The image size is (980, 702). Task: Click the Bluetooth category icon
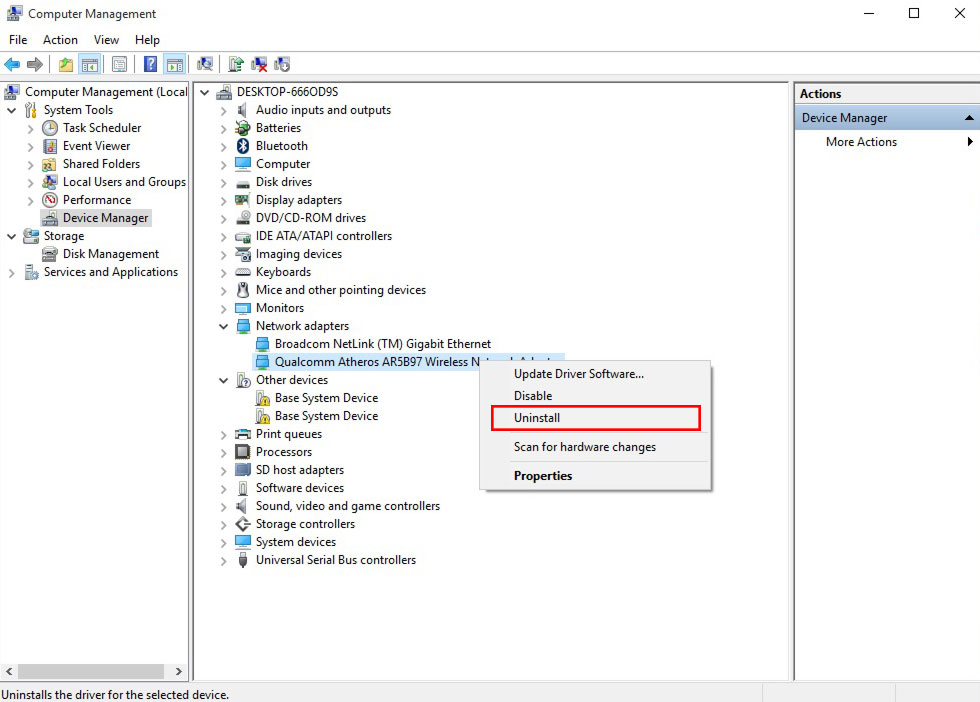pos(243,146)
